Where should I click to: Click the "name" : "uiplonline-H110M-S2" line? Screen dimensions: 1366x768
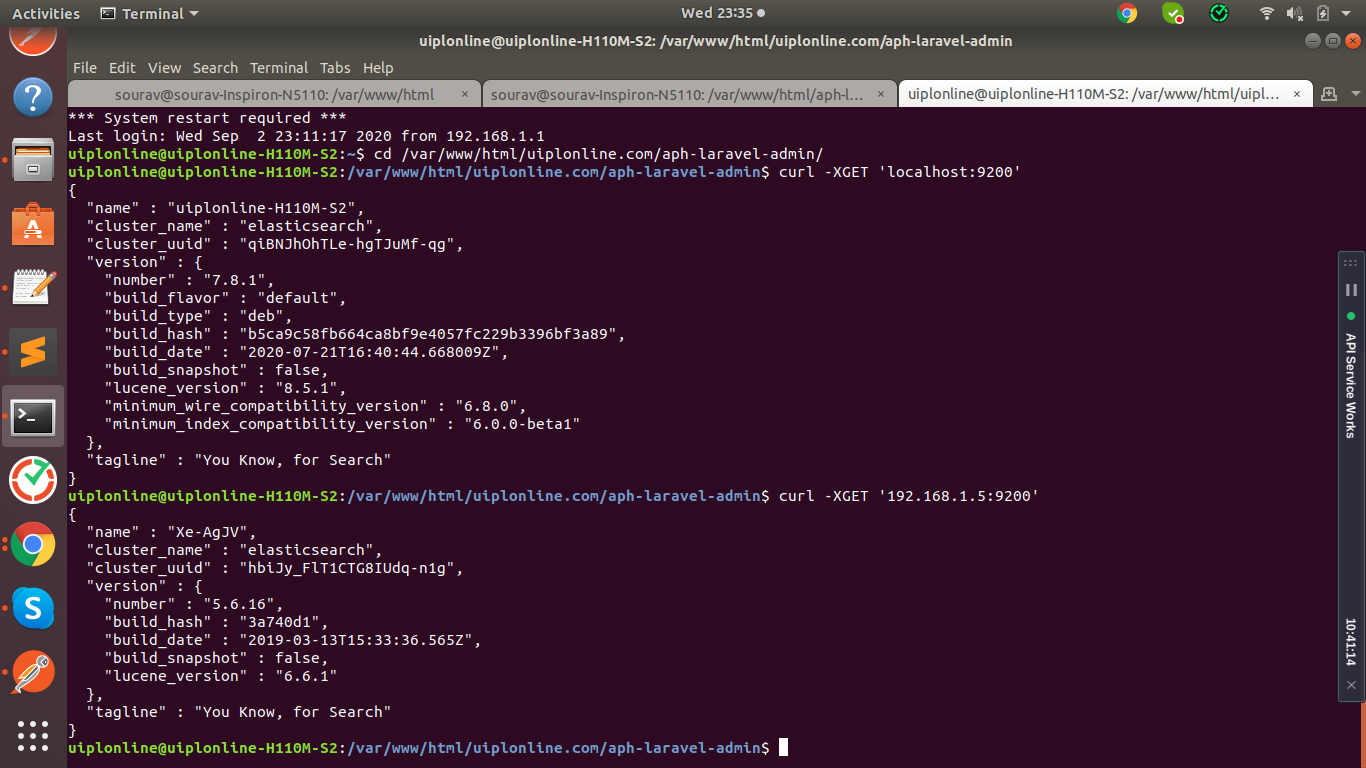226,208
